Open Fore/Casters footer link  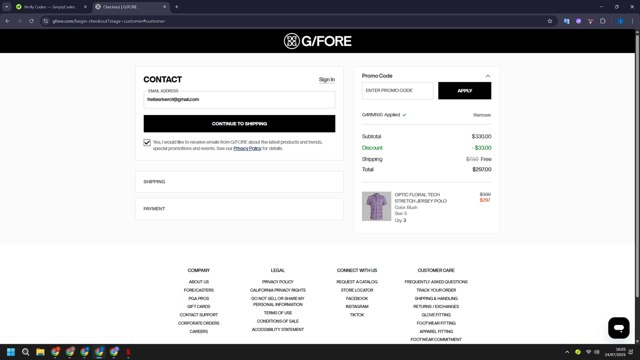point(198,290)
